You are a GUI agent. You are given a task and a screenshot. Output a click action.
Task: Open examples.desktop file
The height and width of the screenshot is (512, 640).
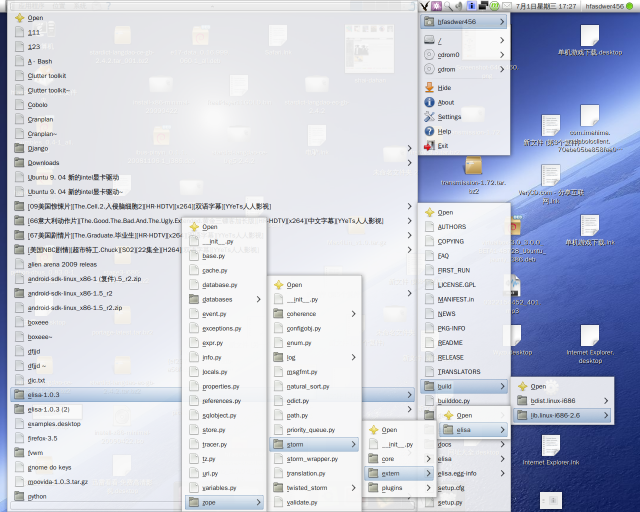tap(54, 423)
